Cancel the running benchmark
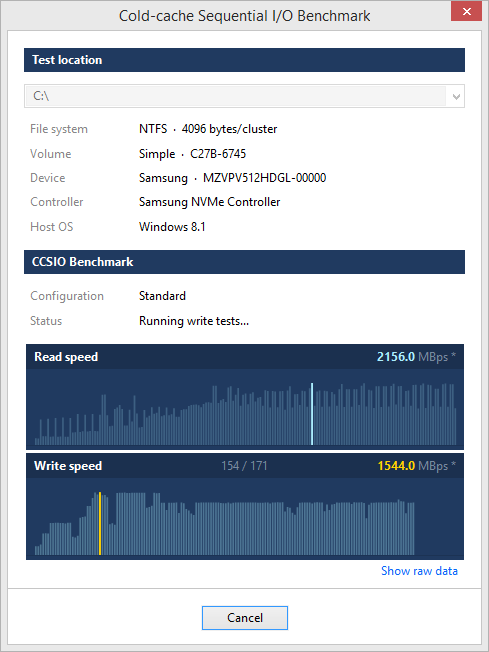Image resolution: width=489 pixels, height=652 pixels. tap(244, 617)
